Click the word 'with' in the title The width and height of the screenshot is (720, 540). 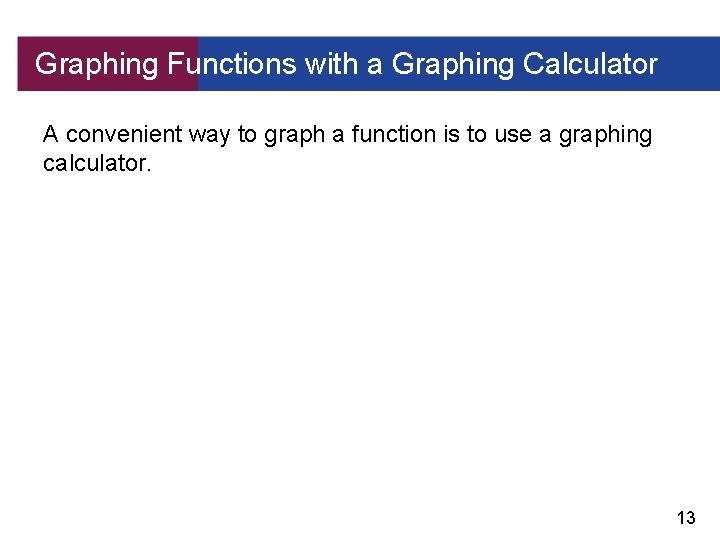(331, 64)
